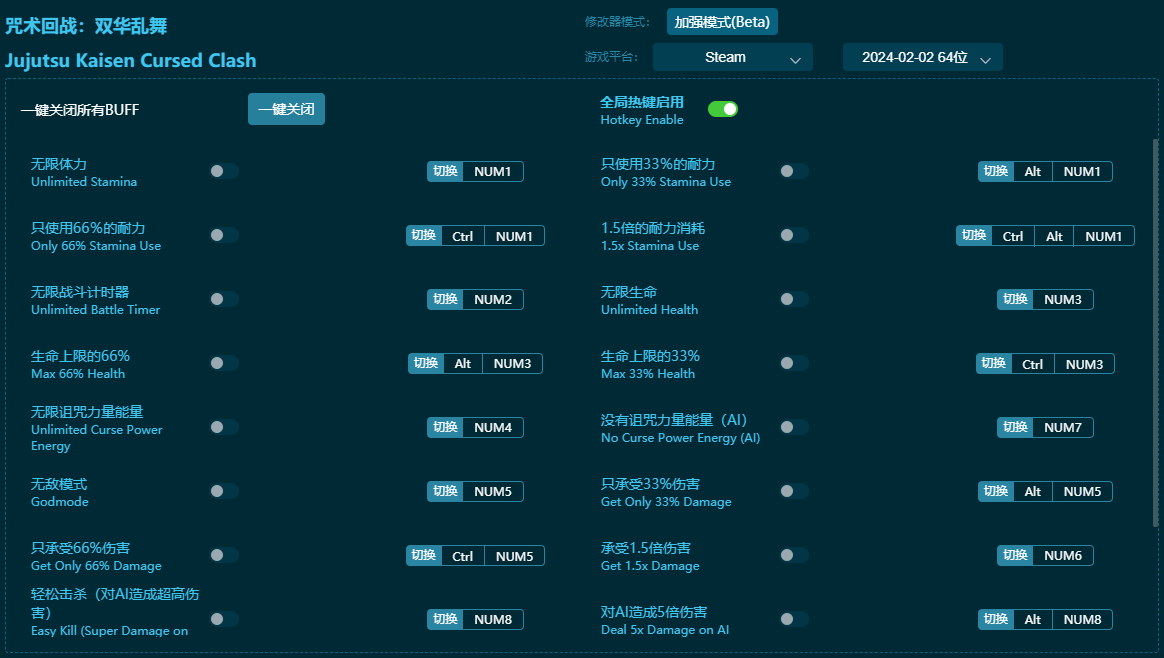Viewport: 1164px width, 658px height.
Task: Click the vertical scrollbar of cheat list
Action: (1155, 333)
